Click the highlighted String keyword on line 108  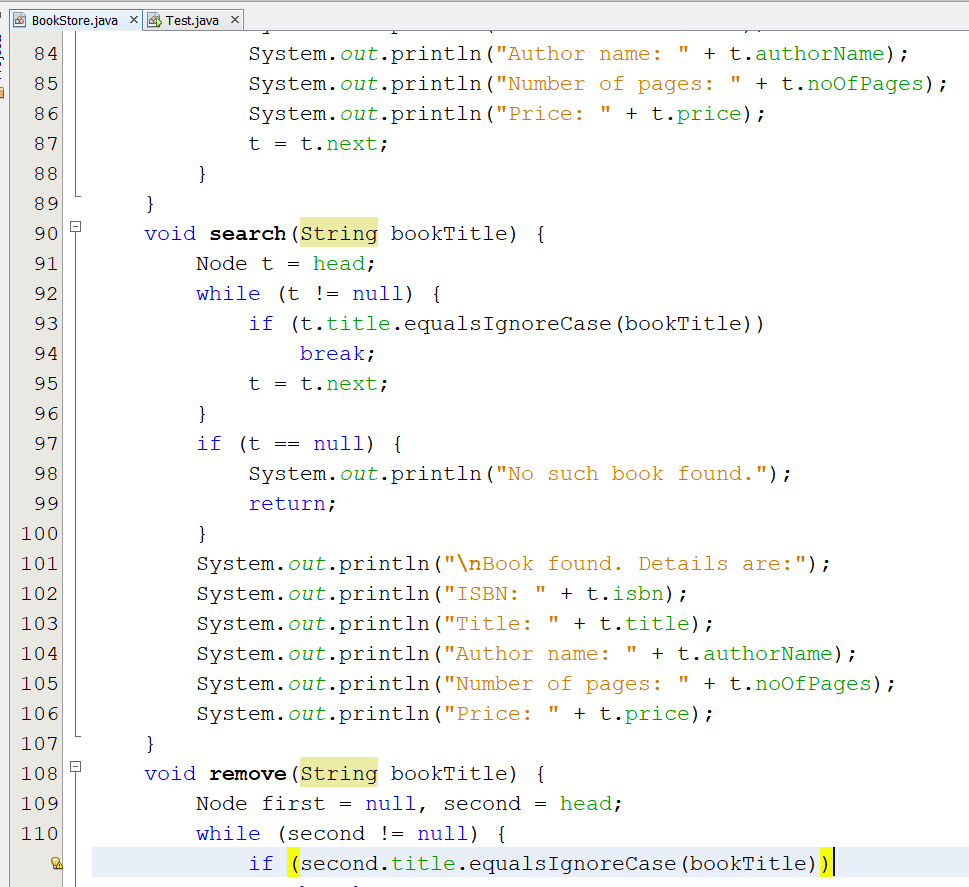coord(337,773)
